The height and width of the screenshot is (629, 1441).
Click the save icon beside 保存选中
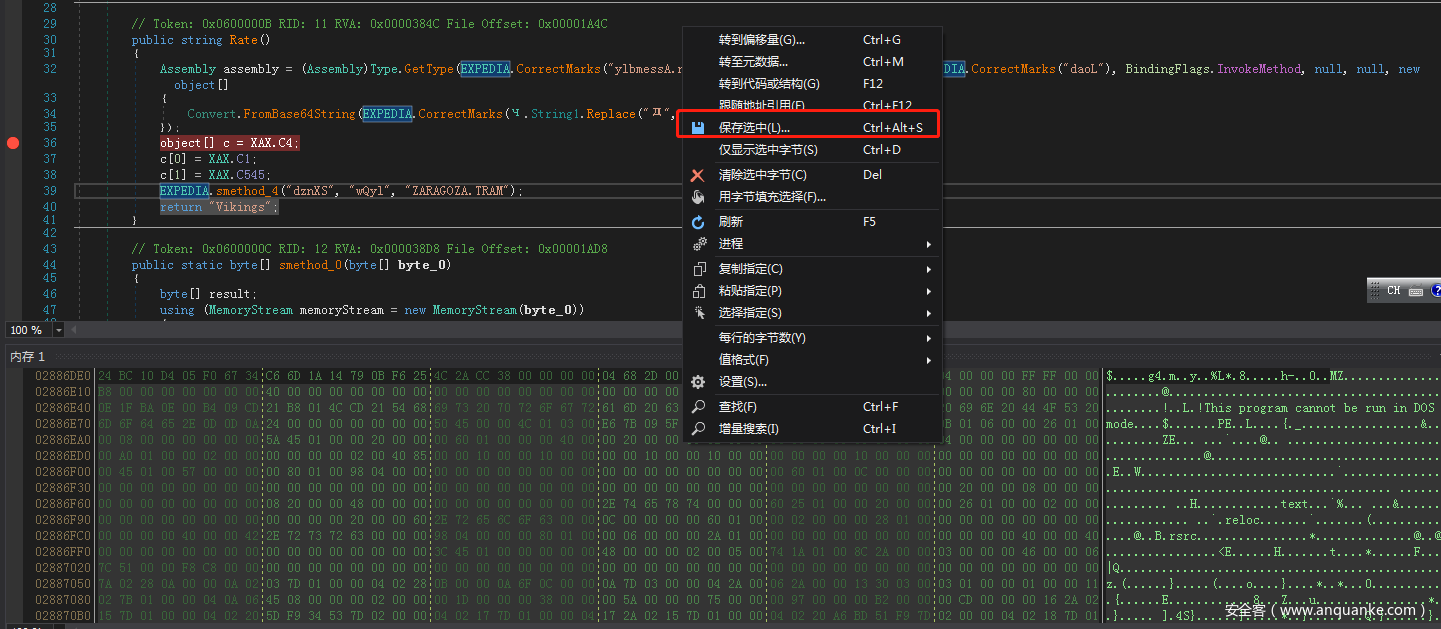(698, 128)
